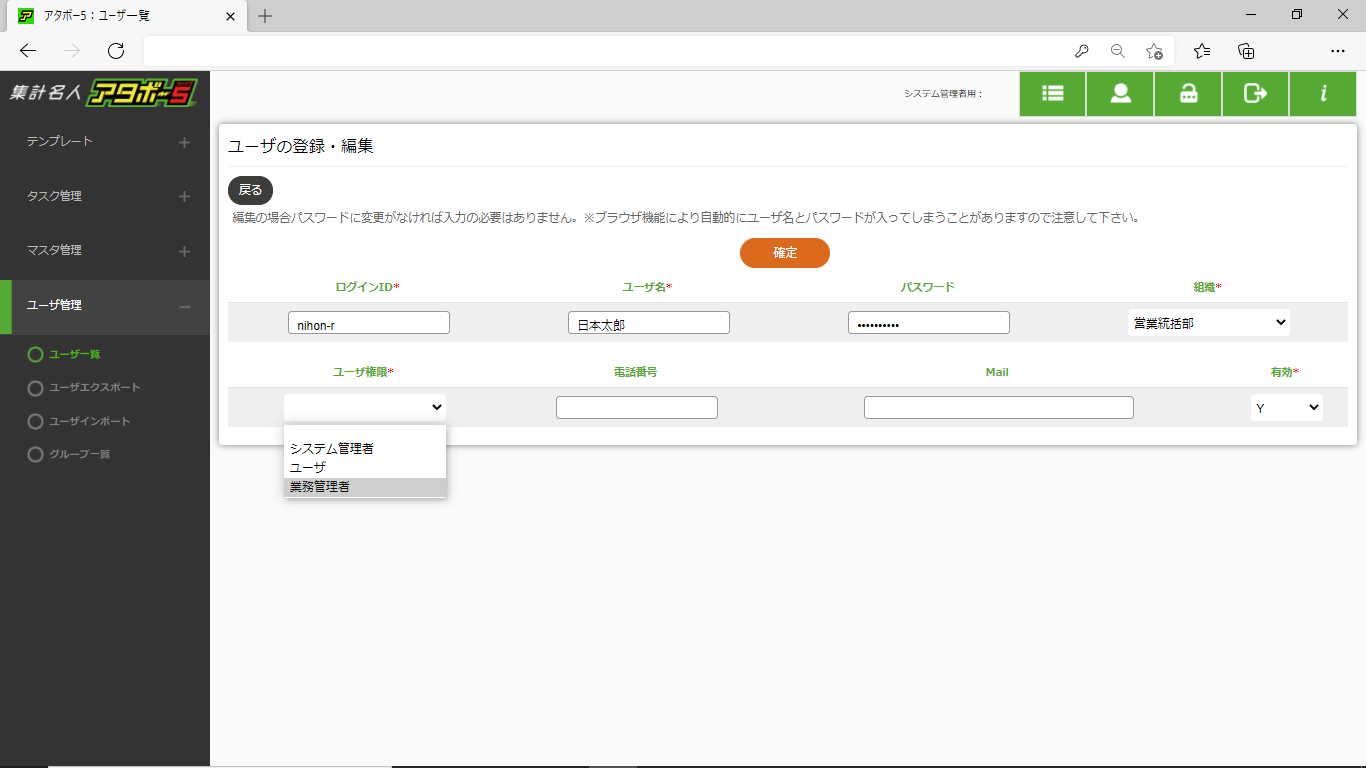Click the logout arrow icon in header
The image size is (1366, 768).
(1256, 94)
